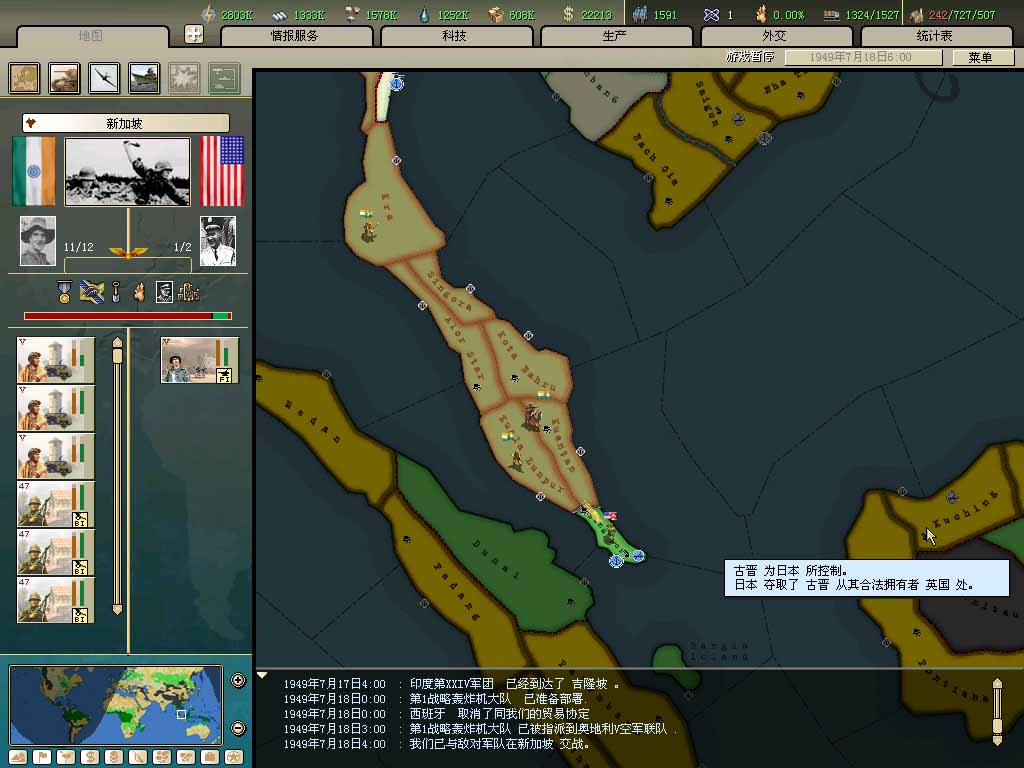1024x768 pixels.
Task: Open the 生产 tab
Action: pyautogui.click(x=615, y=36)
